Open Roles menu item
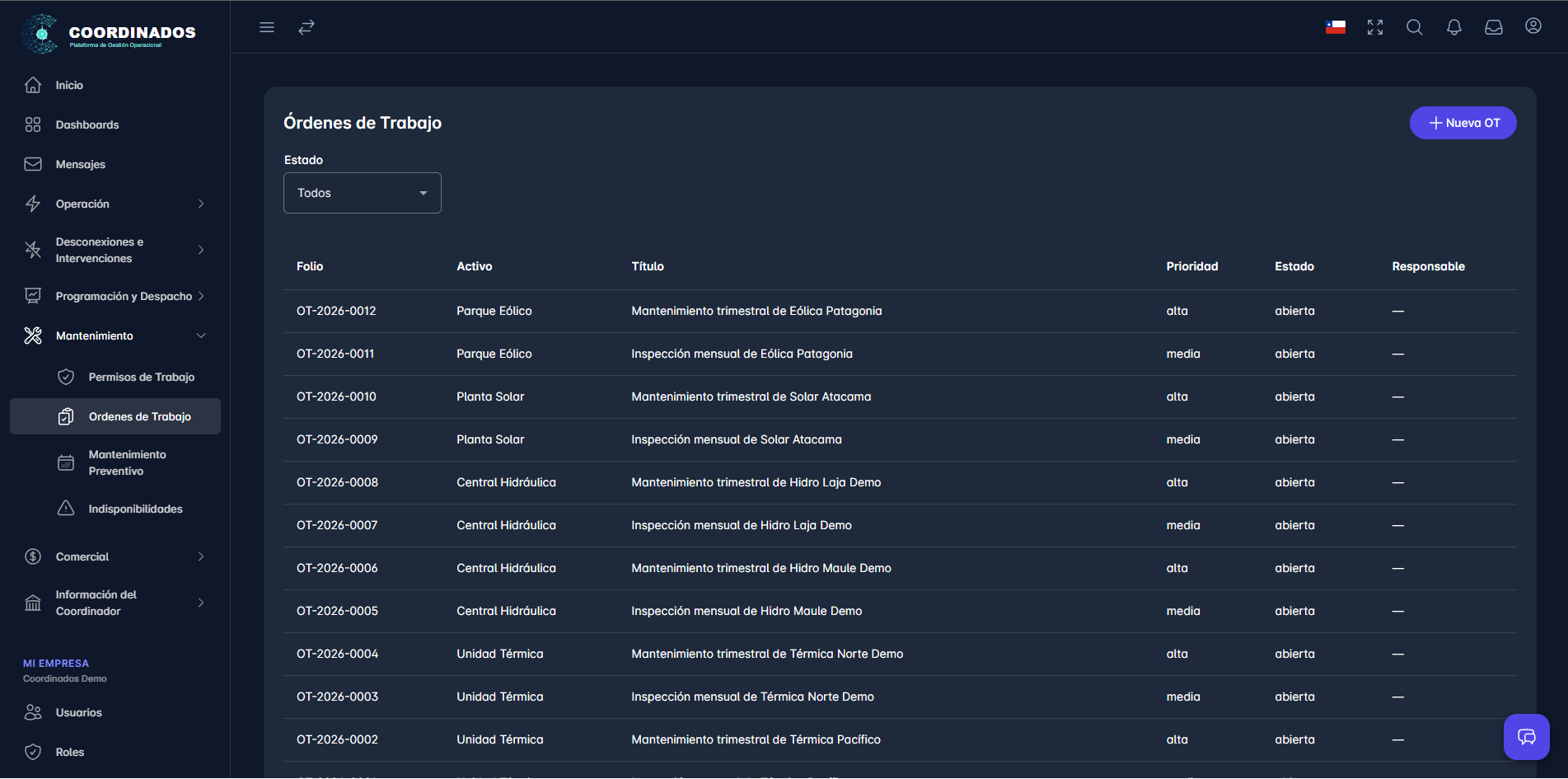The image size is (1568, 779). tap(115, 752)
